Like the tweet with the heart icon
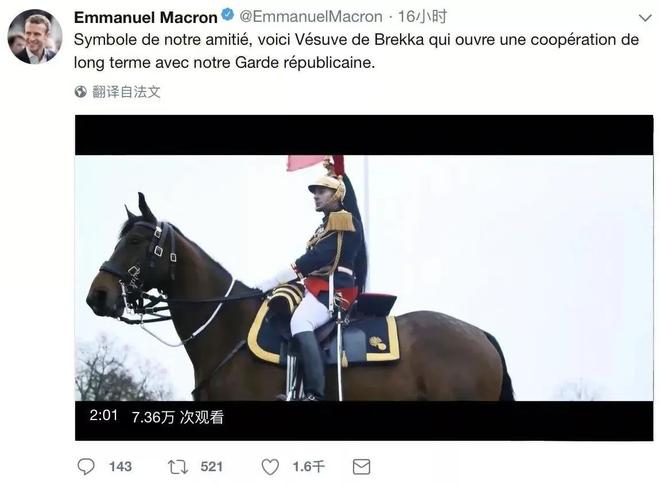 click(270, 467)
